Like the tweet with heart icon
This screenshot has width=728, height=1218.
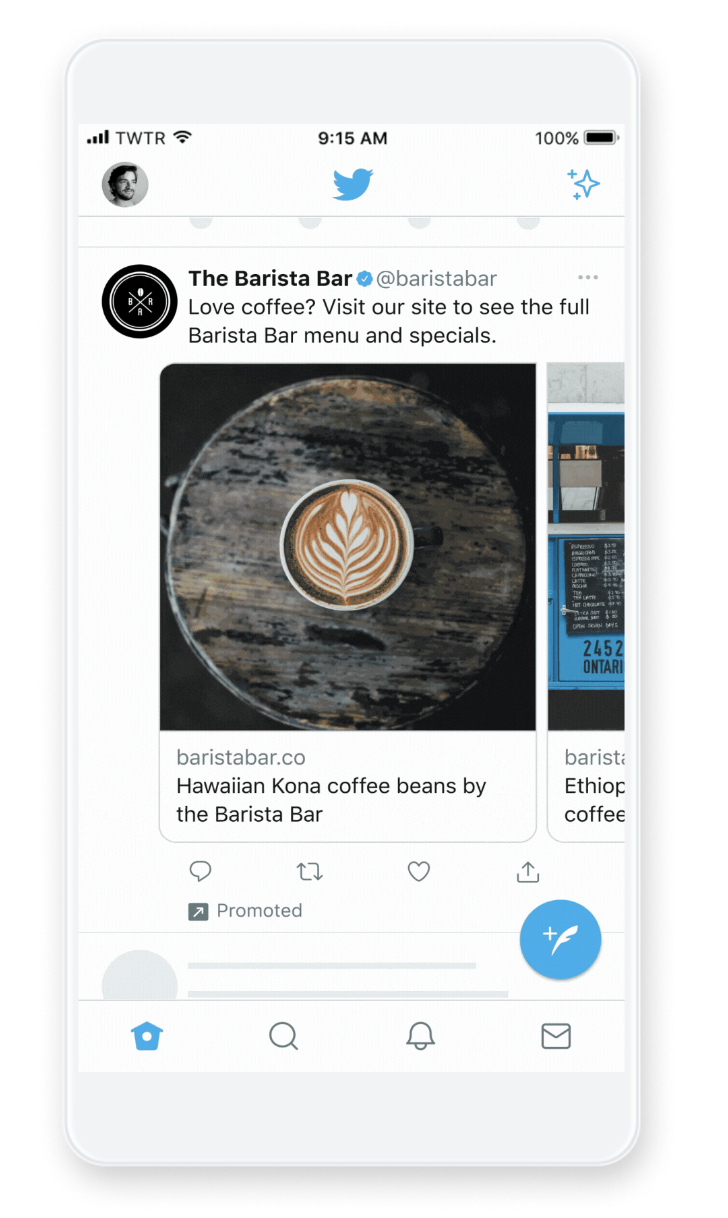tap(419, 872)
